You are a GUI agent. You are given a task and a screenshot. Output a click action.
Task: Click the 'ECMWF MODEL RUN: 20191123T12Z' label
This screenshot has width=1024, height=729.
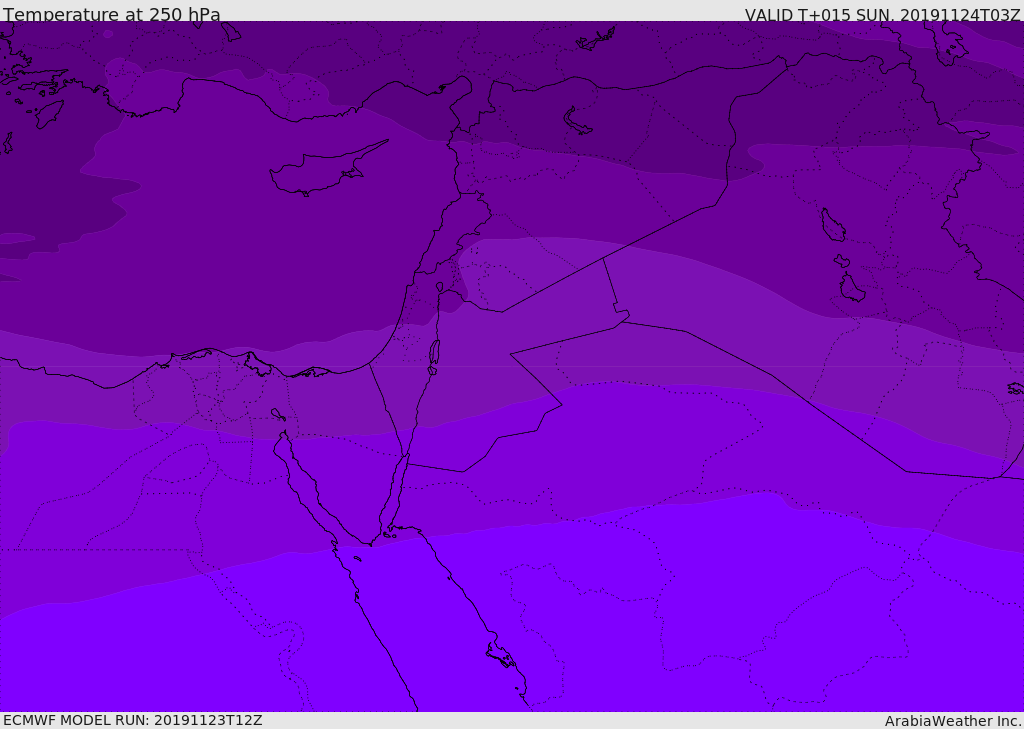coord(133,720)
